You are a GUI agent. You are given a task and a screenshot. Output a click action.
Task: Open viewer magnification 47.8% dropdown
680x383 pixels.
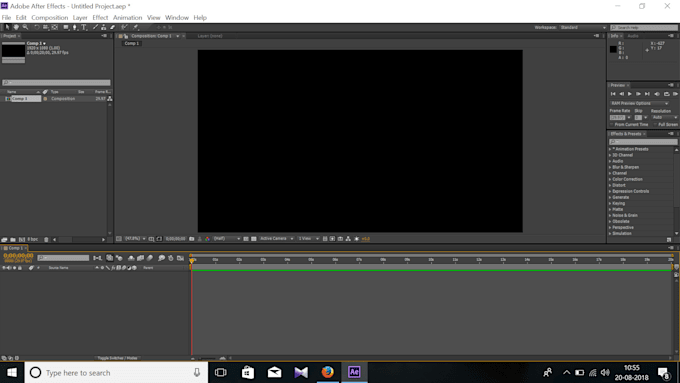coord(135,239)
